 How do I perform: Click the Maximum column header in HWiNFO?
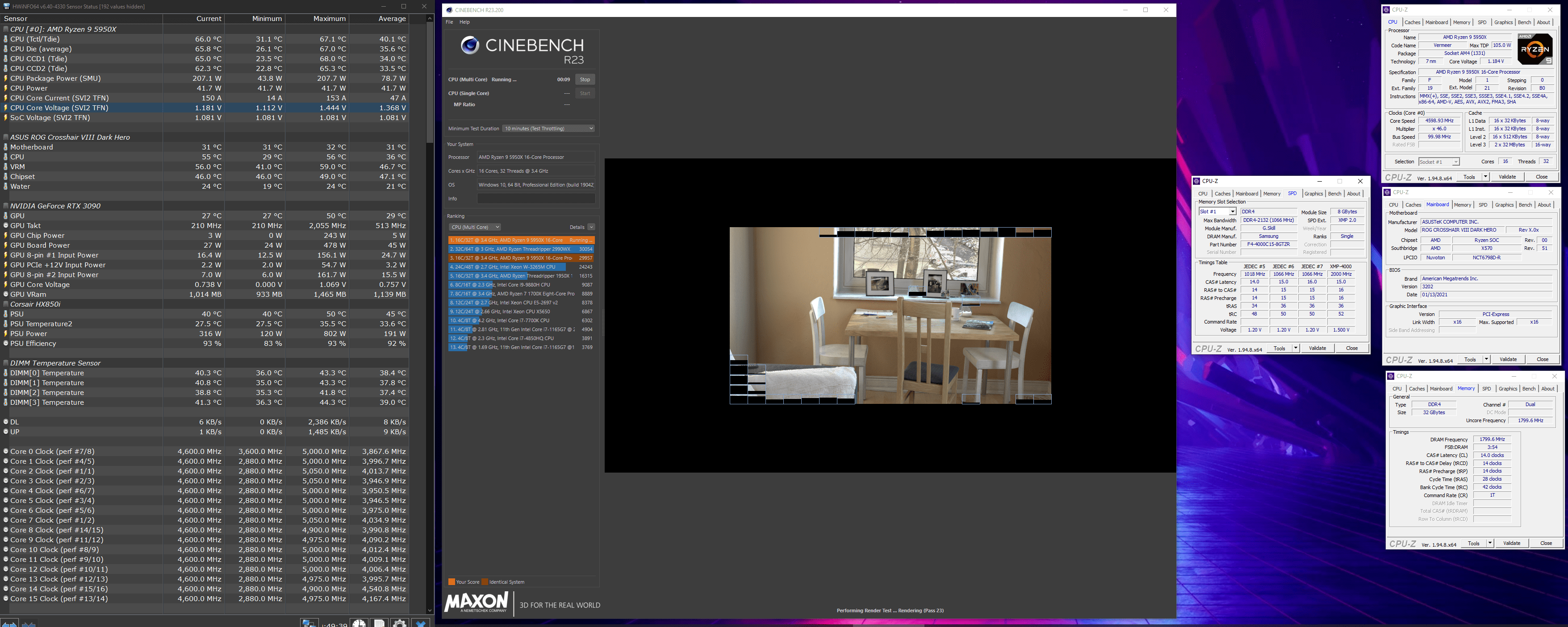click(317, 19)
